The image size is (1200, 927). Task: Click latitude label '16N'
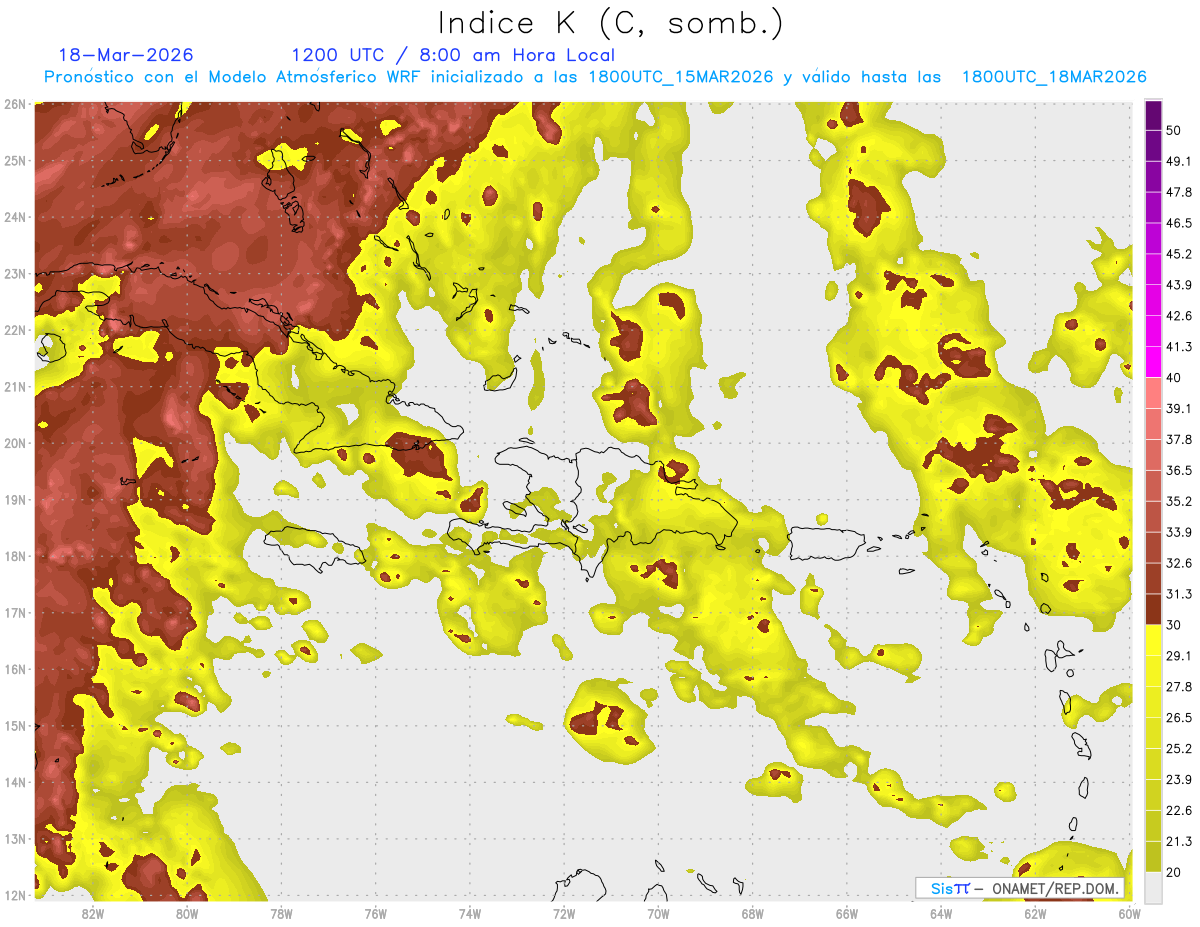tap(15, 669)
